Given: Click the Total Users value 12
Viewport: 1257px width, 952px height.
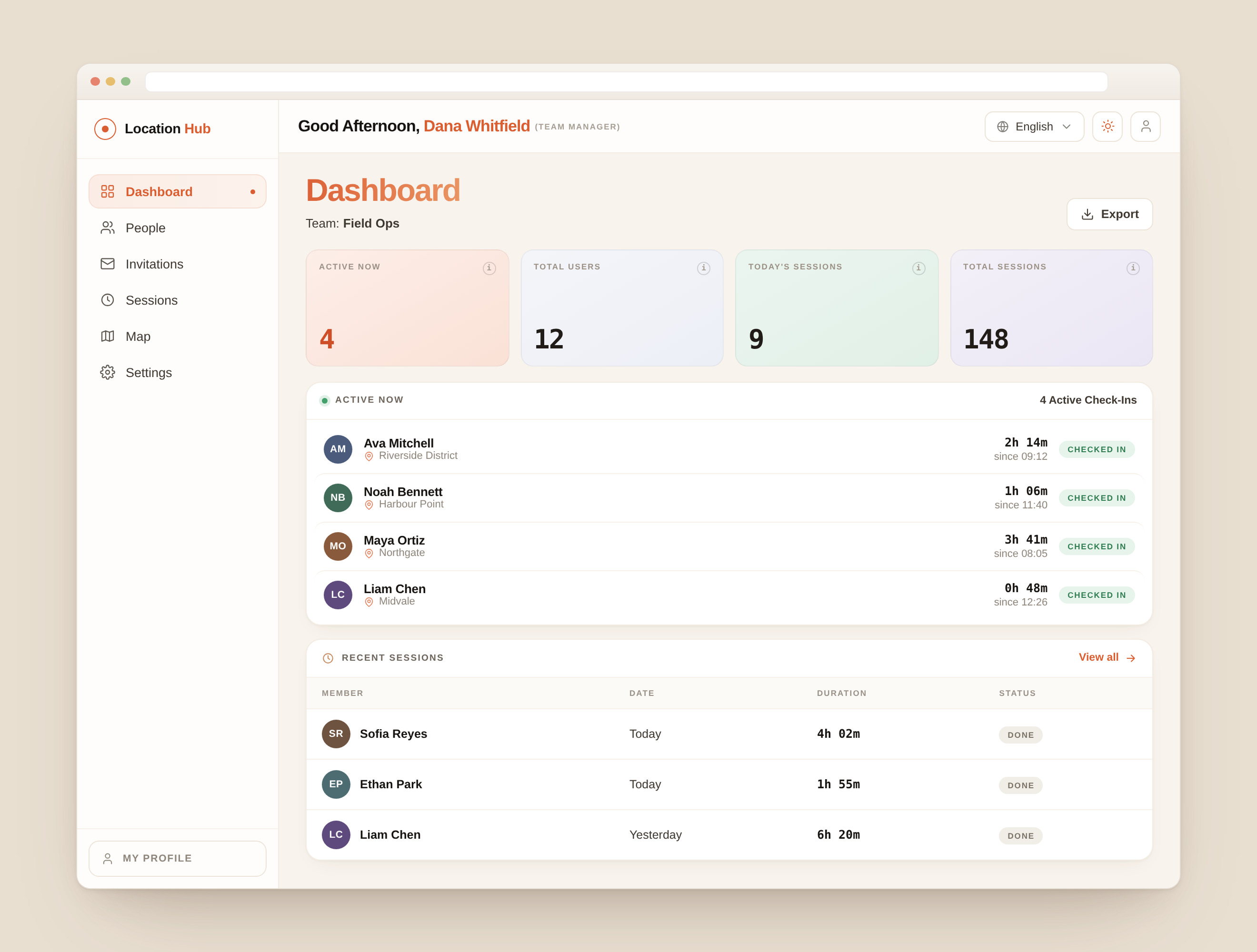Looking at the screenshot, I should [549, 339].
